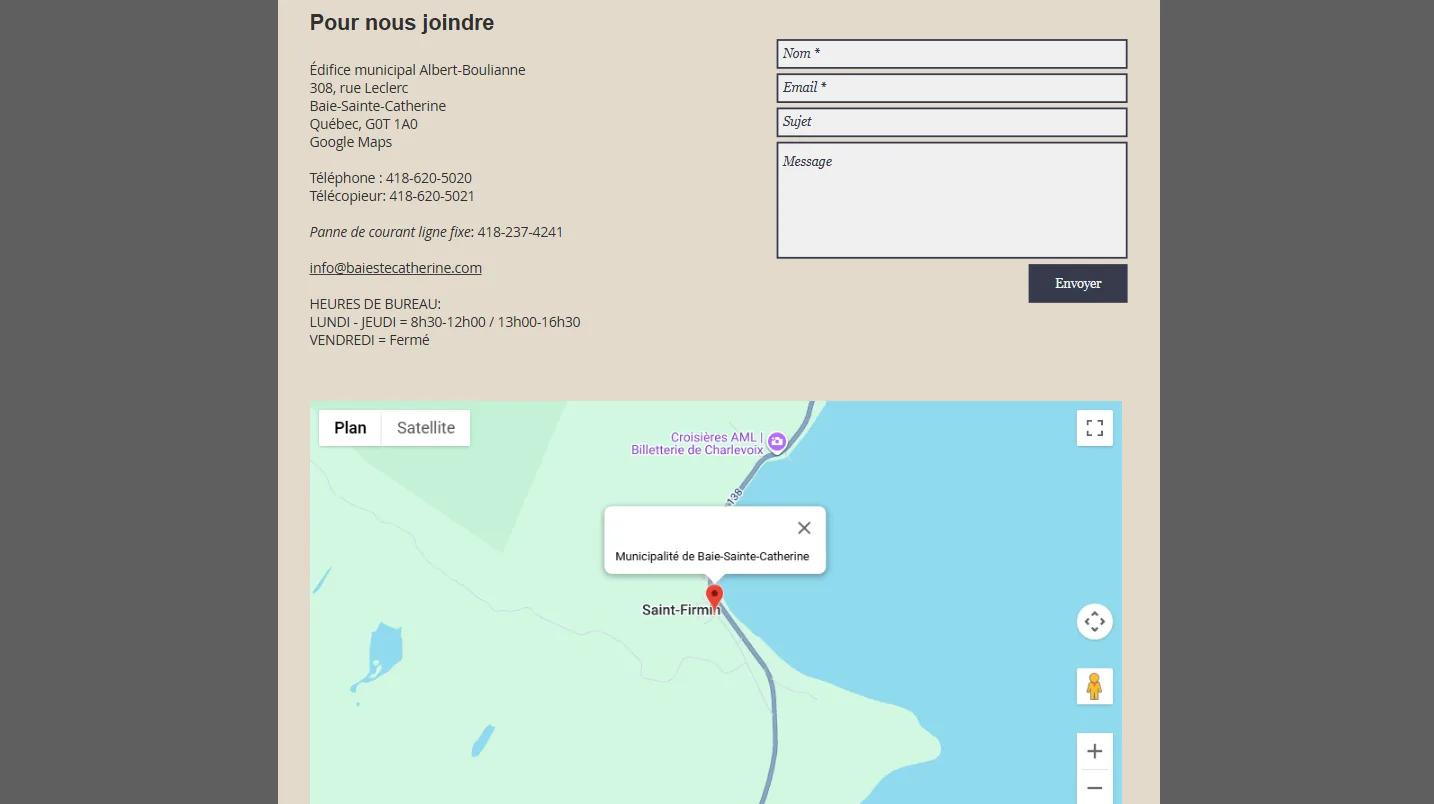Viewport: 1434px width, 804px height.
Task: Click the Croisières AML purple camera icon
Action: coord(777,442)
